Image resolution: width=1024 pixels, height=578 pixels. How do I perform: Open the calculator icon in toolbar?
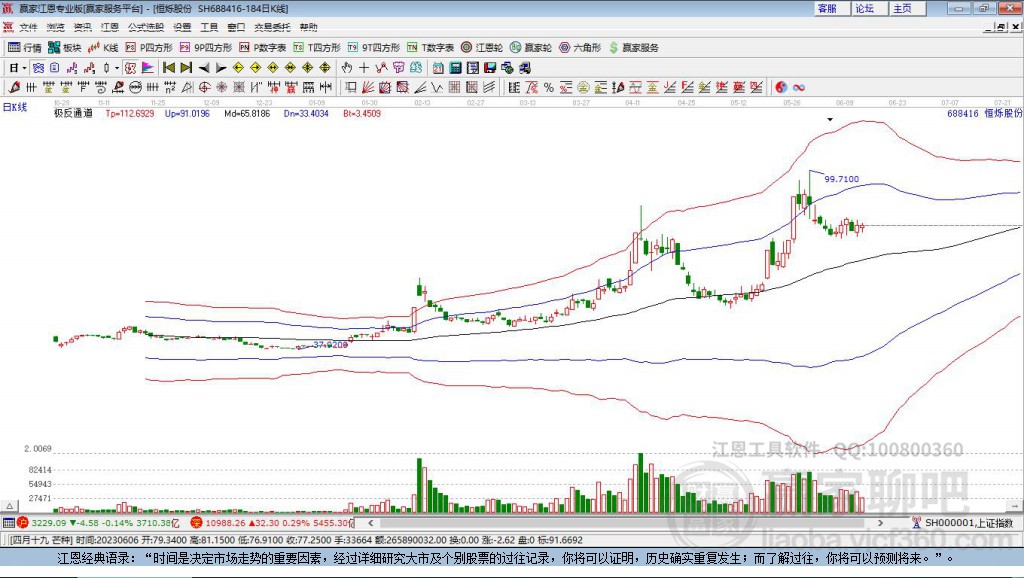(455, 67)
